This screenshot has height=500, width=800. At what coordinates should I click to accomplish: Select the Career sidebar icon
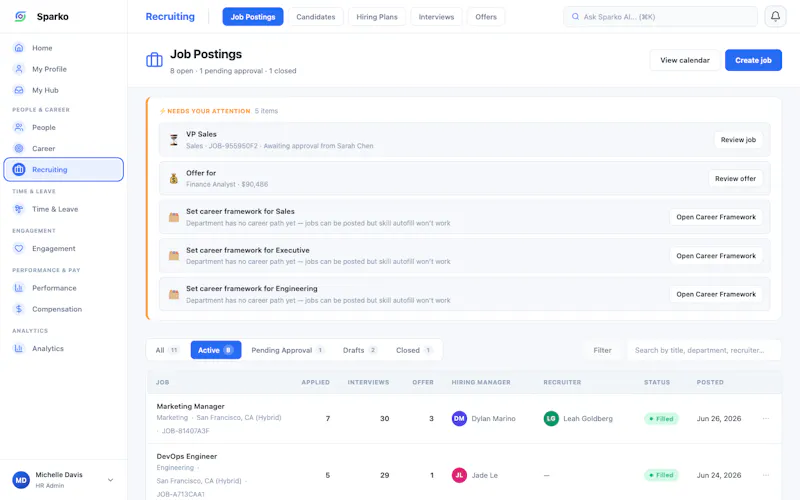tap(19, 148)
